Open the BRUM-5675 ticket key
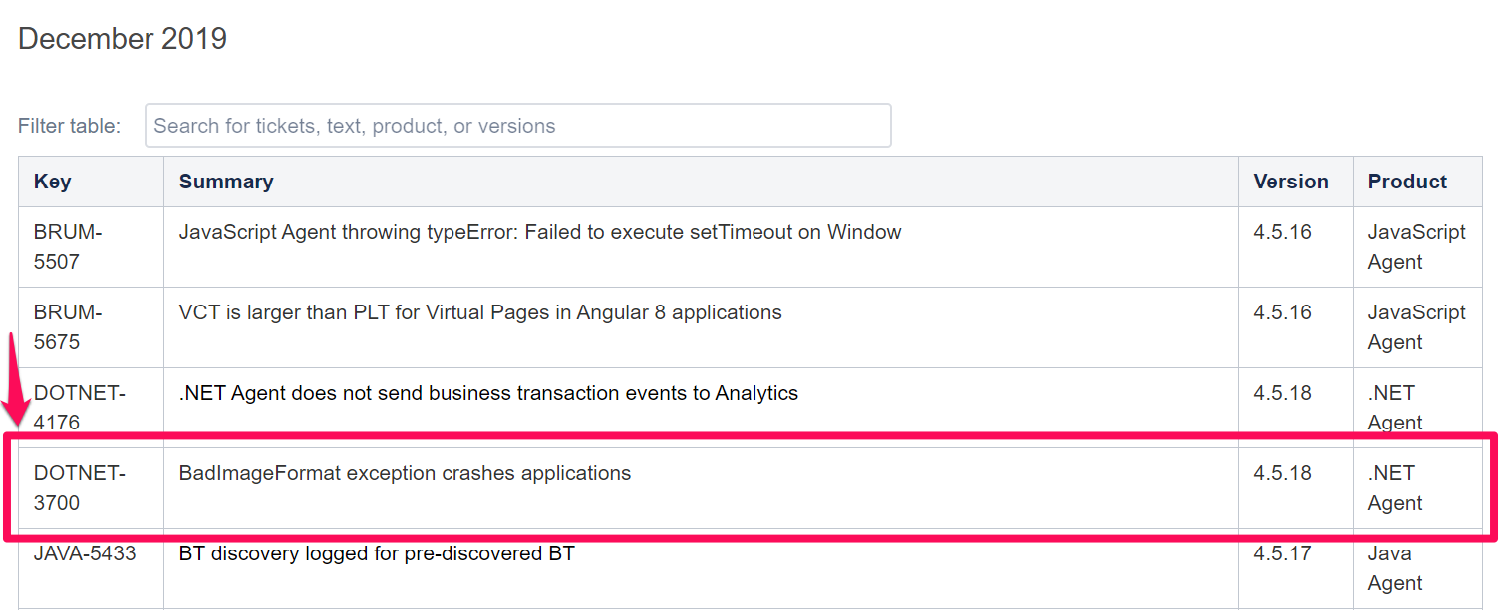 point(68,327)
